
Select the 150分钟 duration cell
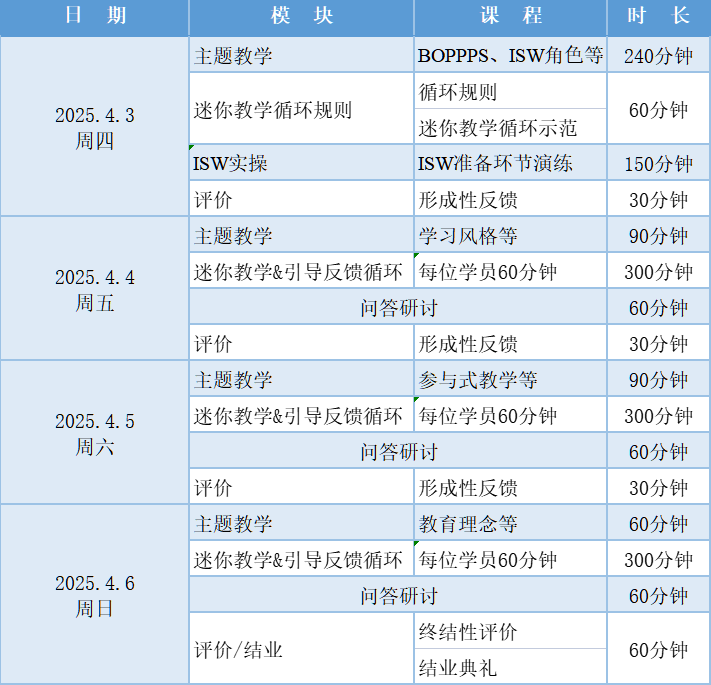pos(659,162)
